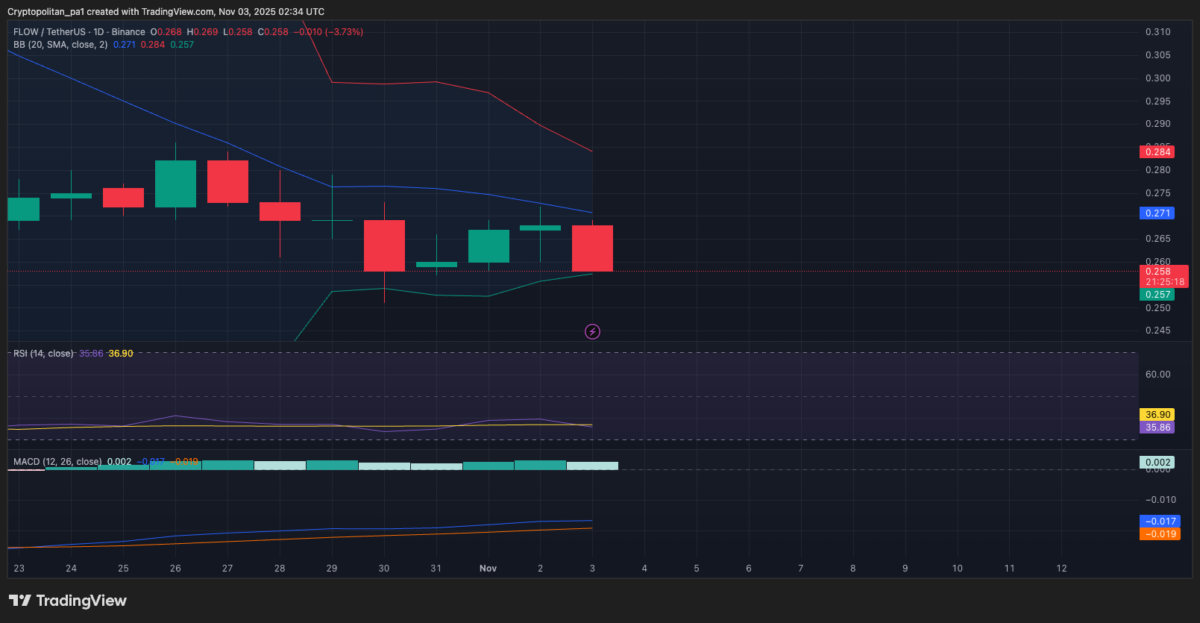
Task: Click the Nov label on the time axis
Action: click(488, 568)
